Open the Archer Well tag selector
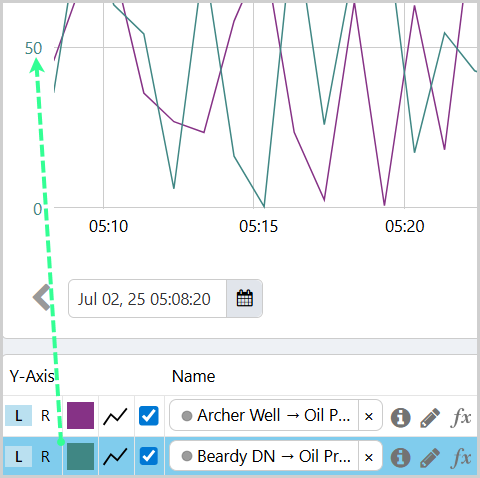Viewport: 480px width, 478px height. pos(264,415)
